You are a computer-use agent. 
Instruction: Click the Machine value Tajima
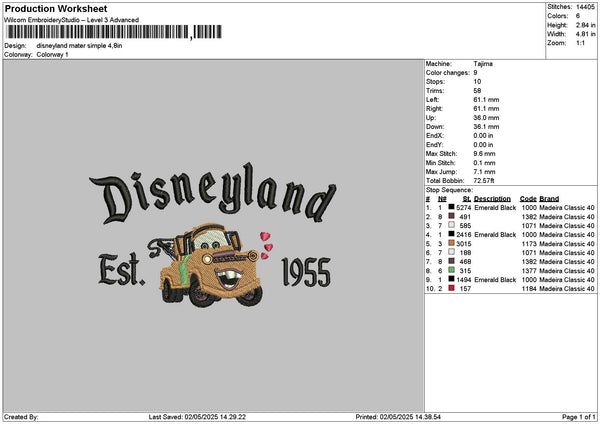[x=483, y=64]
